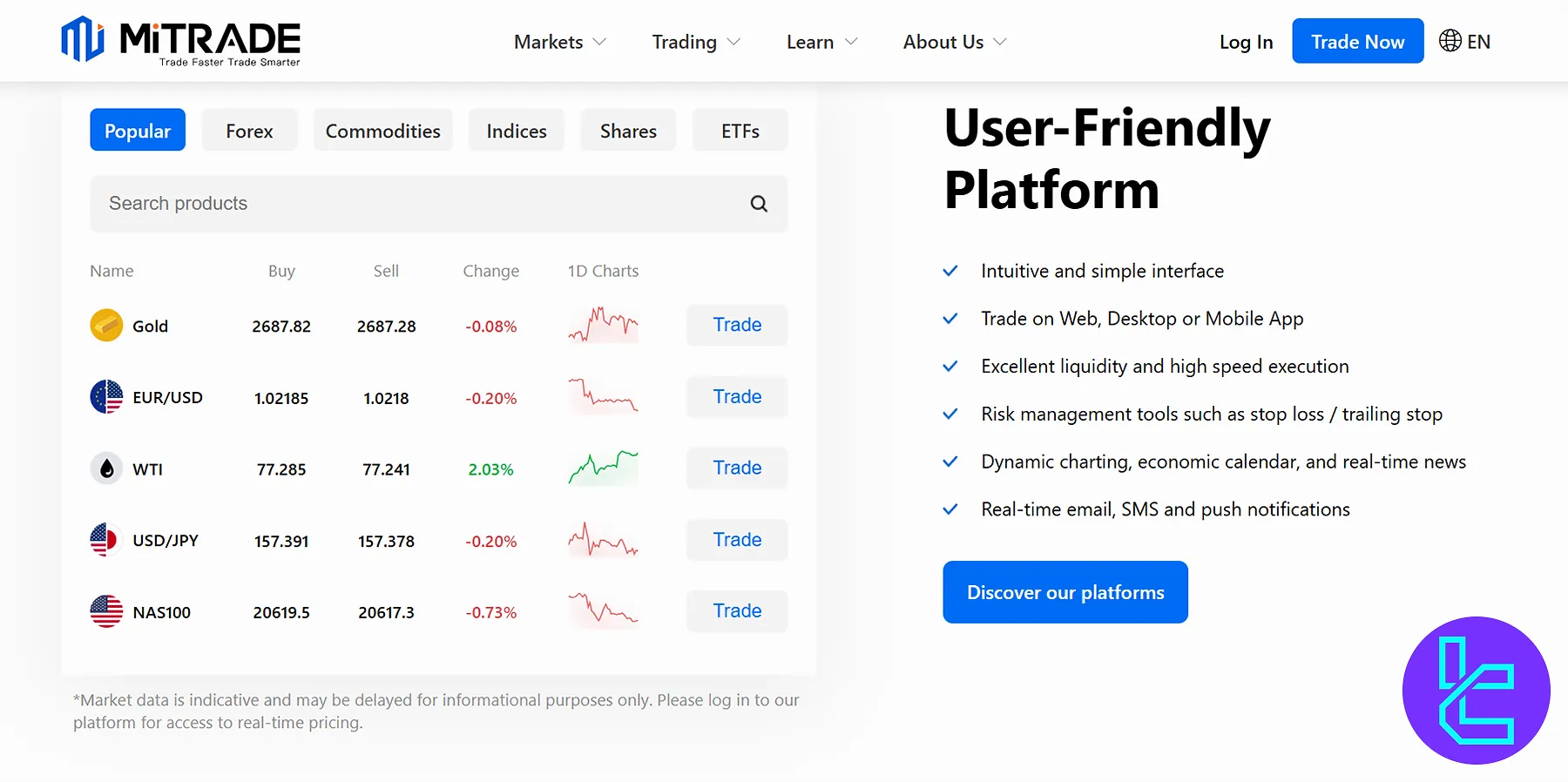The height and width of the screenshot is (782, 1568).
Task: Switch to the ETFs tab
Action: [x=740, y=130]
